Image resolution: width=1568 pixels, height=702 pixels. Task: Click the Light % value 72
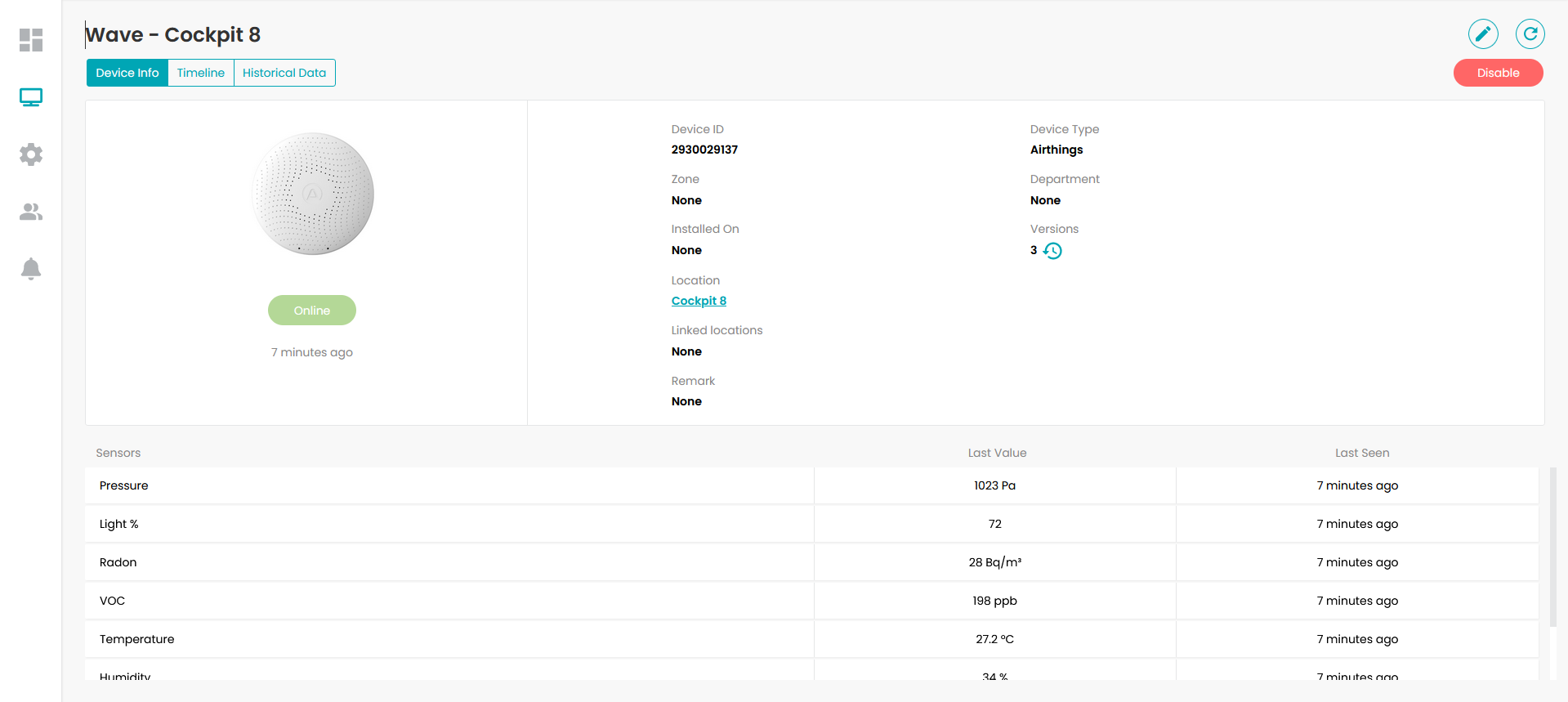[994, 524]
